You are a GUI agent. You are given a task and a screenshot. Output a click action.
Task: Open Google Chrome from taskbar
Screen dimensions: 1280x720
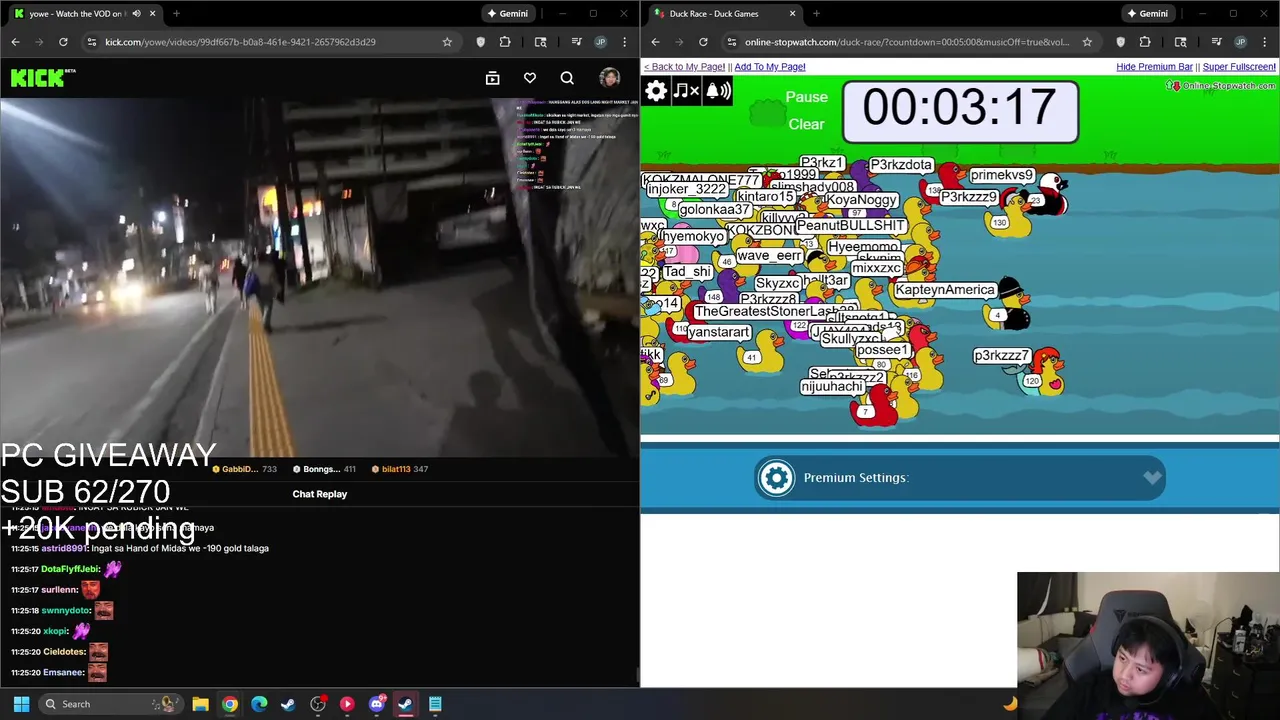230,704
